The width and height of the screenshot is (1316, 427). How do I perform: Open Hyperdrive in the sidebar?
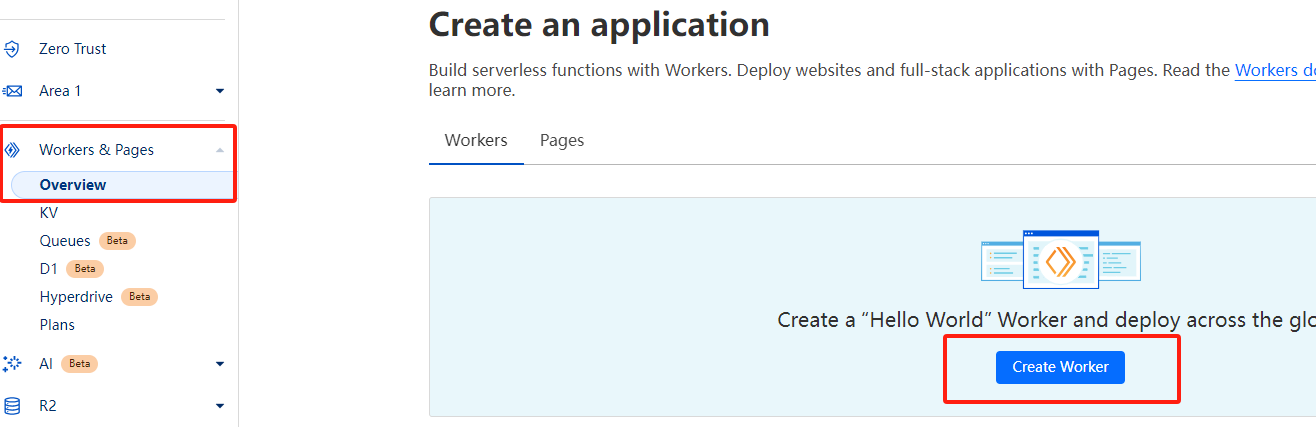click(76, 297)
